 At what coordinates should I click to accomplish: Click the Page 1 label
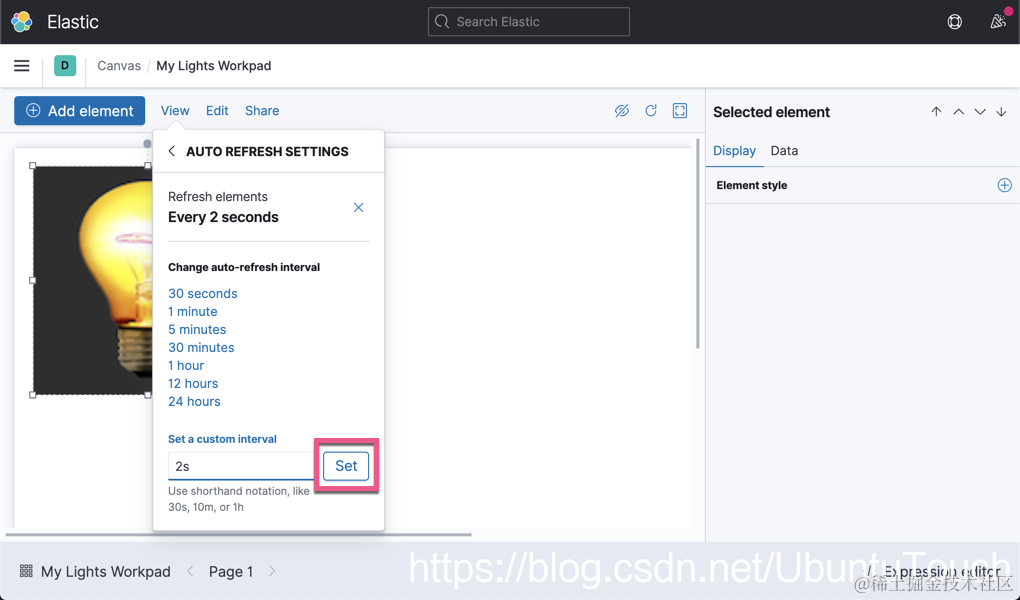231,571
